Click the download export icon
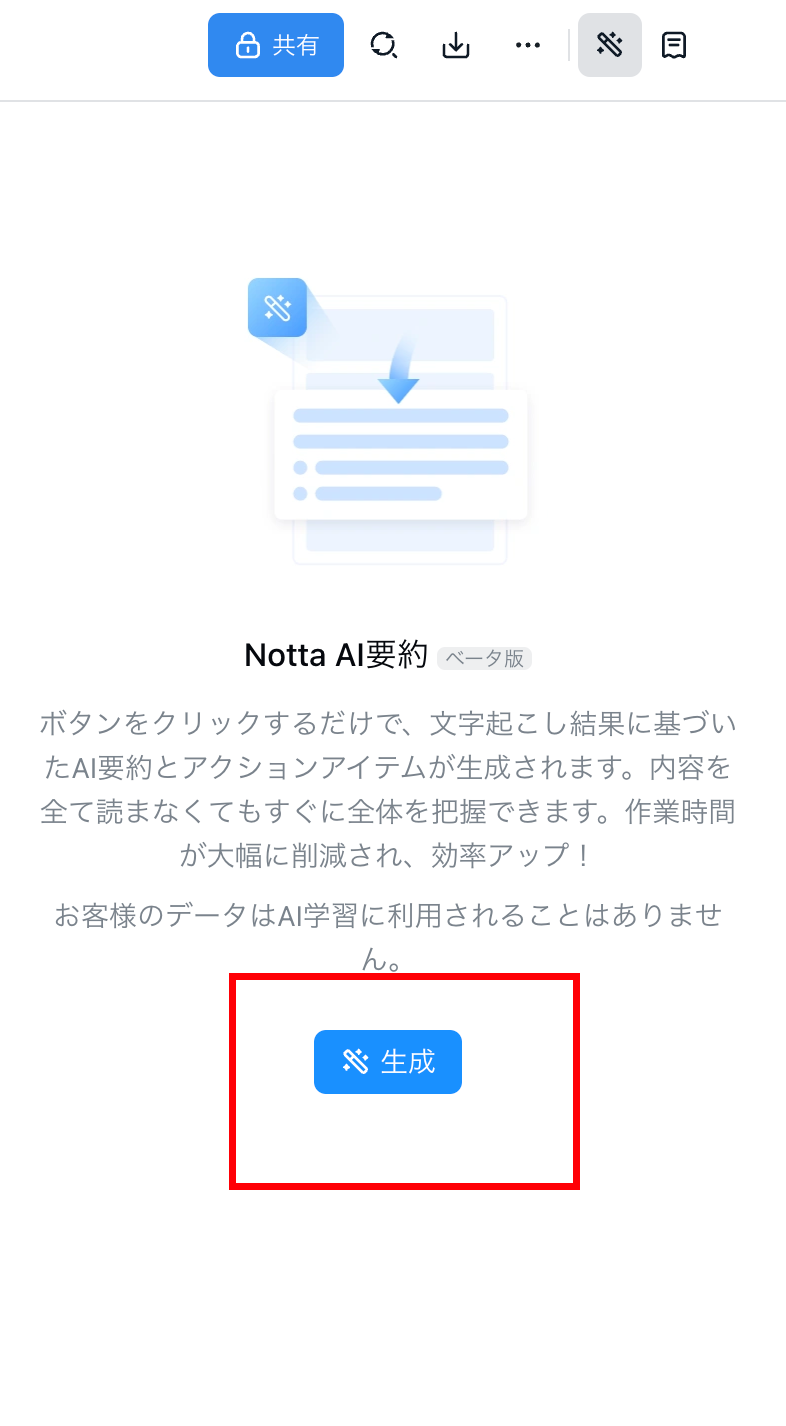786x1426 pixels. pyautogui.click(x=456, y=45)
